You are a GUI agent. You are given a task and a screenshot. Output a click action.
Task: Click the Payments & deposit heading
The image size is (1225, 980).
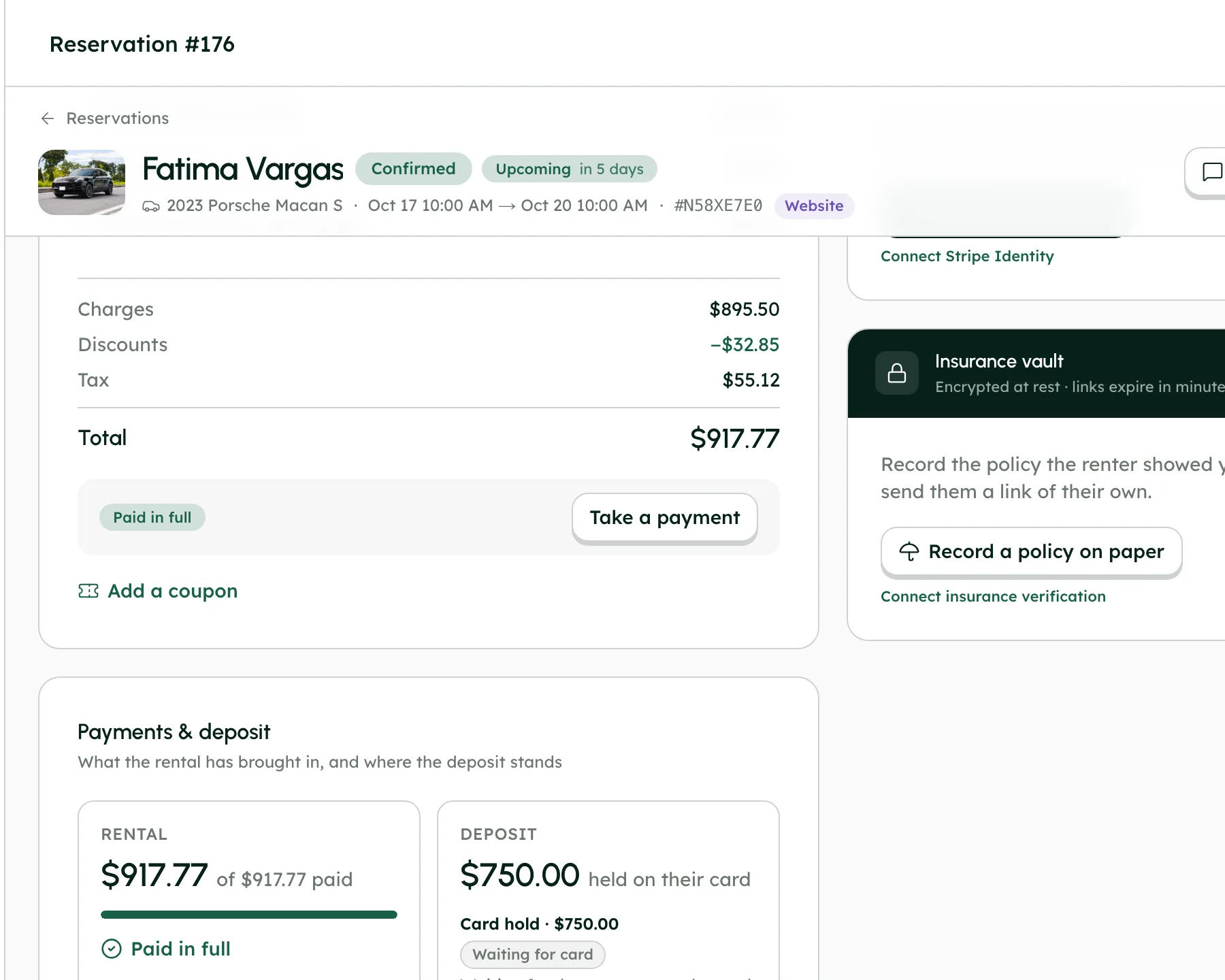click(174, 732)
